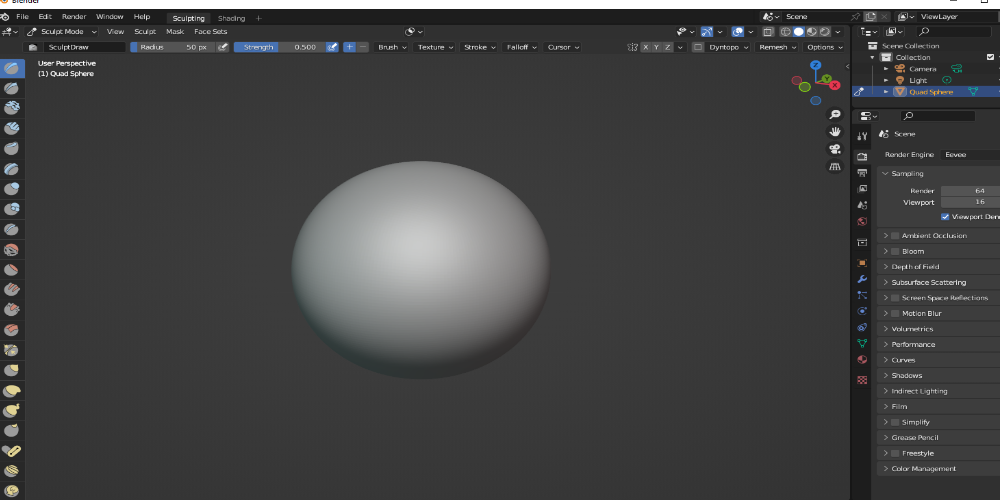Click the add direction plus button

(349, 47)
